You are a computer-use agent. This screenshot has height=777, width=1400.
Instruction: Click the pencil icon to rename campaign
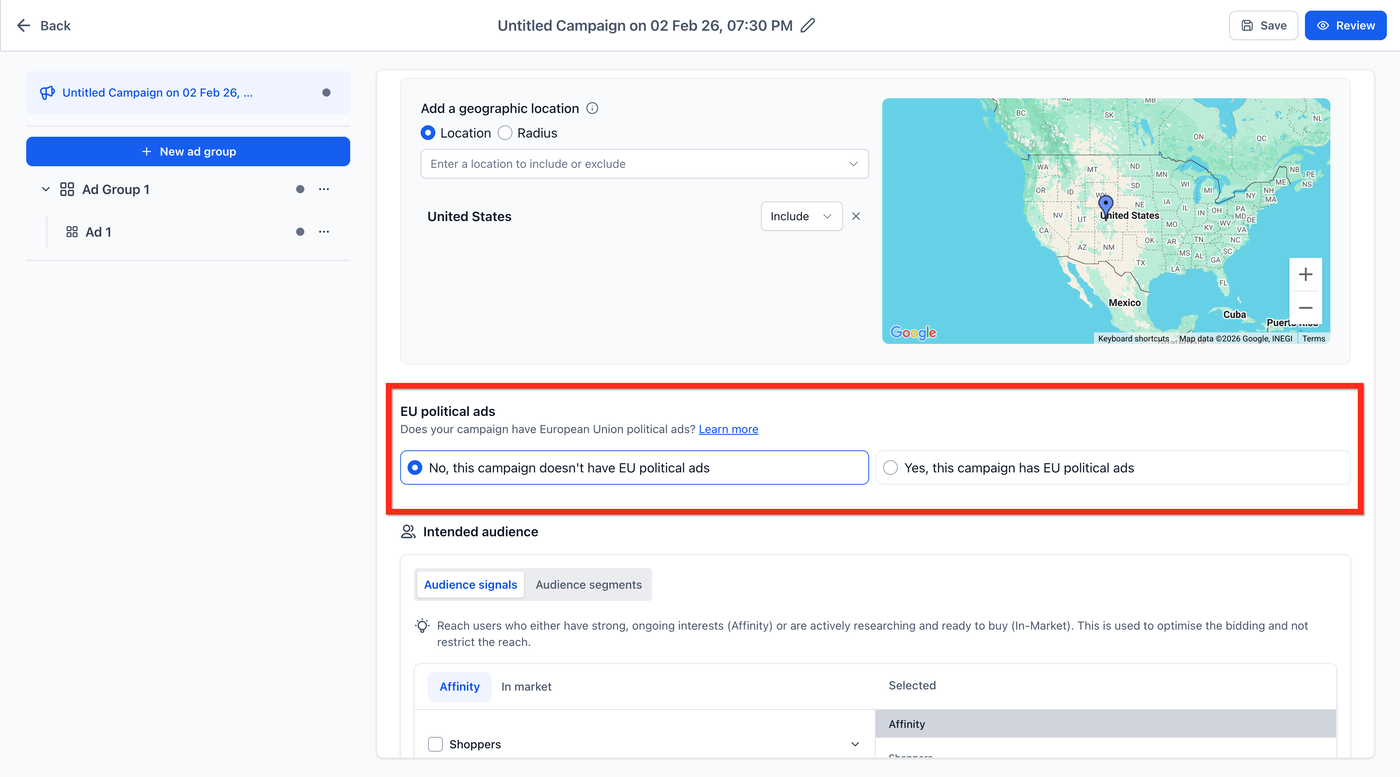point(808,26)
